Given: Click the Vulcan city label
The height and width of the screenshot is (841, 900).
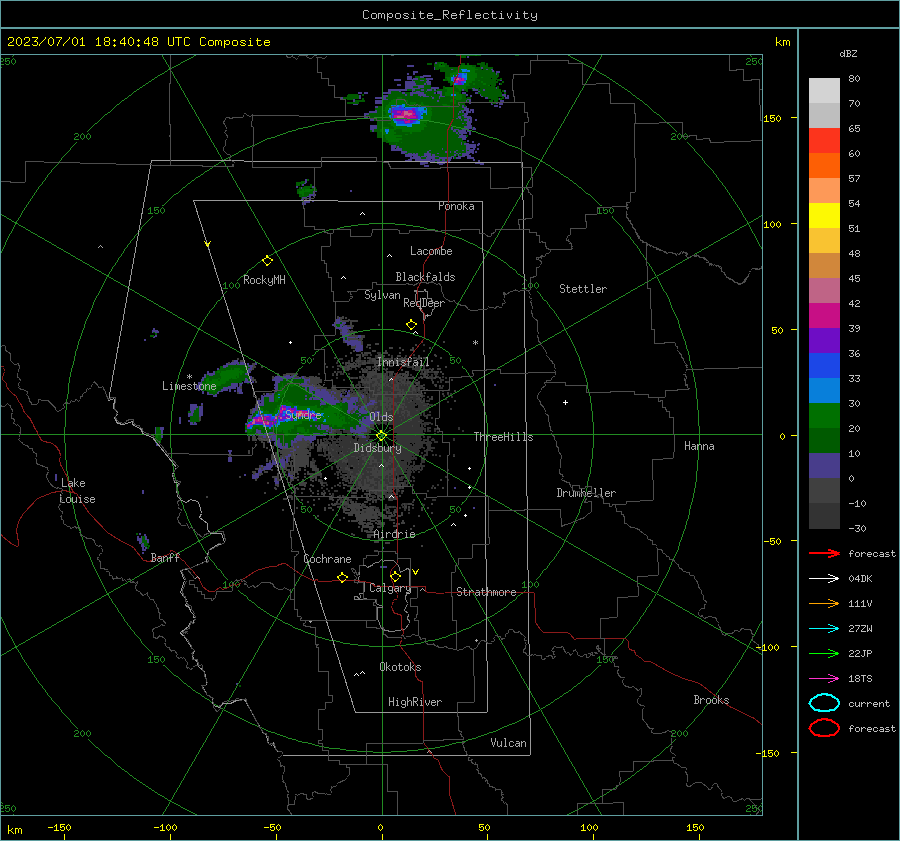Looking at the screenshot, I should pos(509,743).
